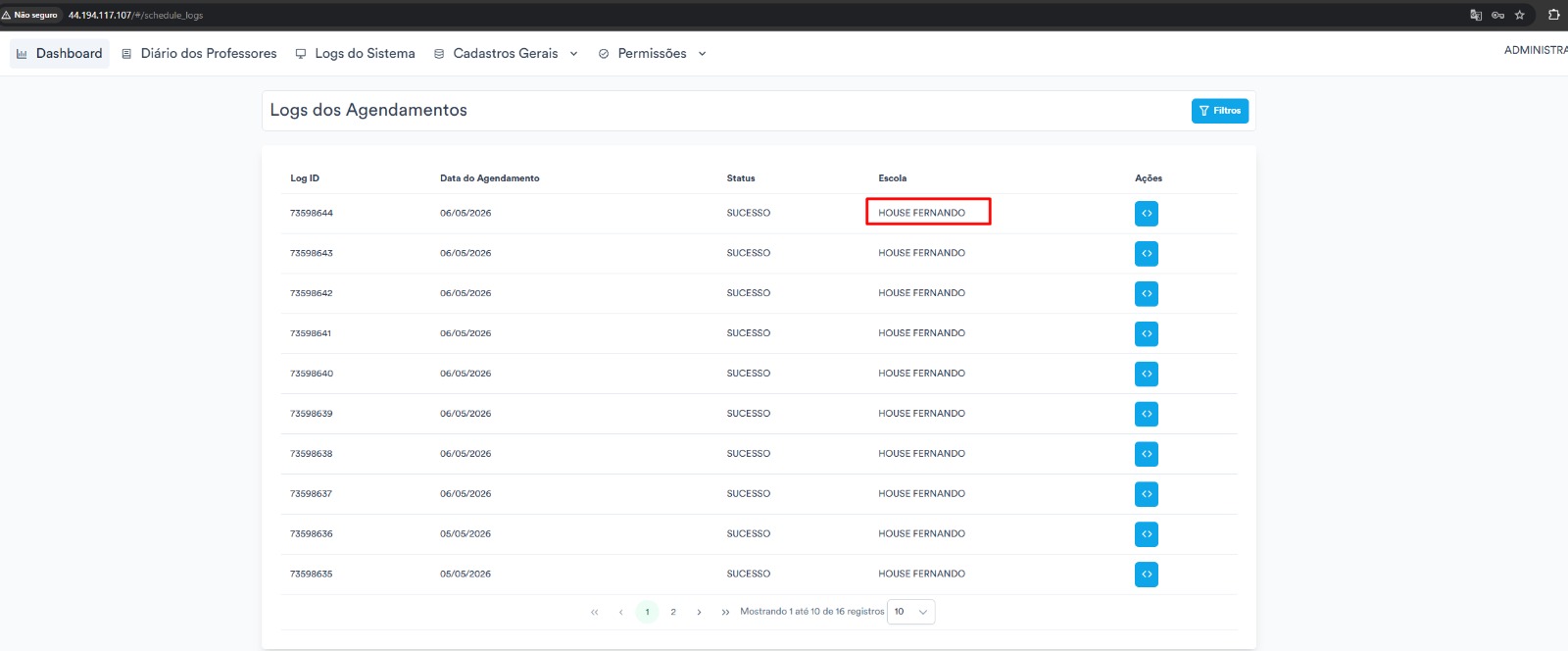Click SUCESSO status in row 73598644
The height and width of the screenshot is (651, 1568).
[749, 213]
